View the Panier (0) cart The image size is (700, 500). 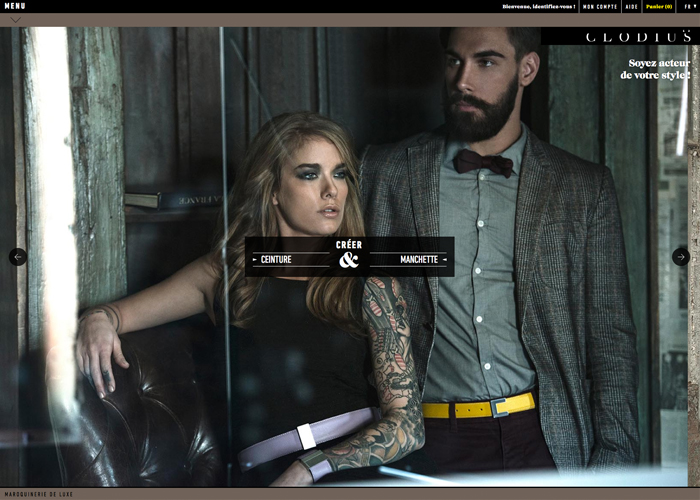(x=659, y=7)
